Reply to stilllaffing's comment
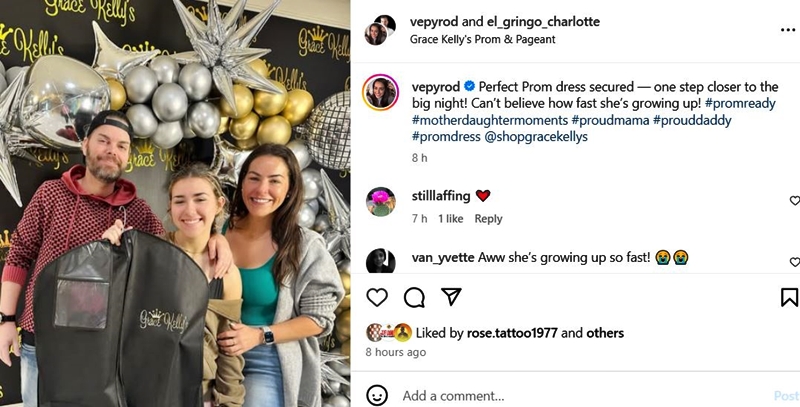 click(488, 219)
